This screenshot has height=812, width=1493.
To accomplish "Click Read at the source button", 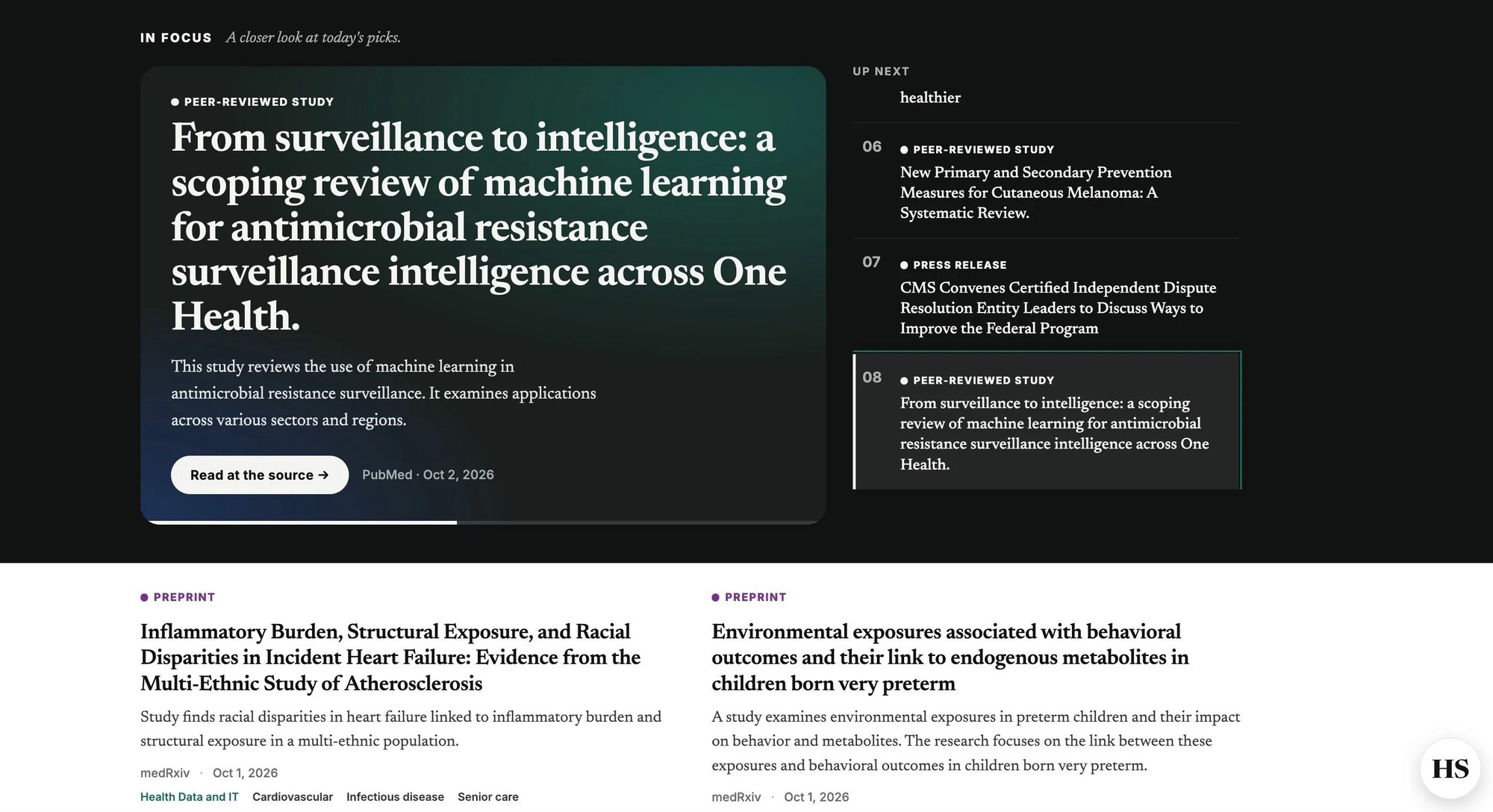I will (259, 475).
